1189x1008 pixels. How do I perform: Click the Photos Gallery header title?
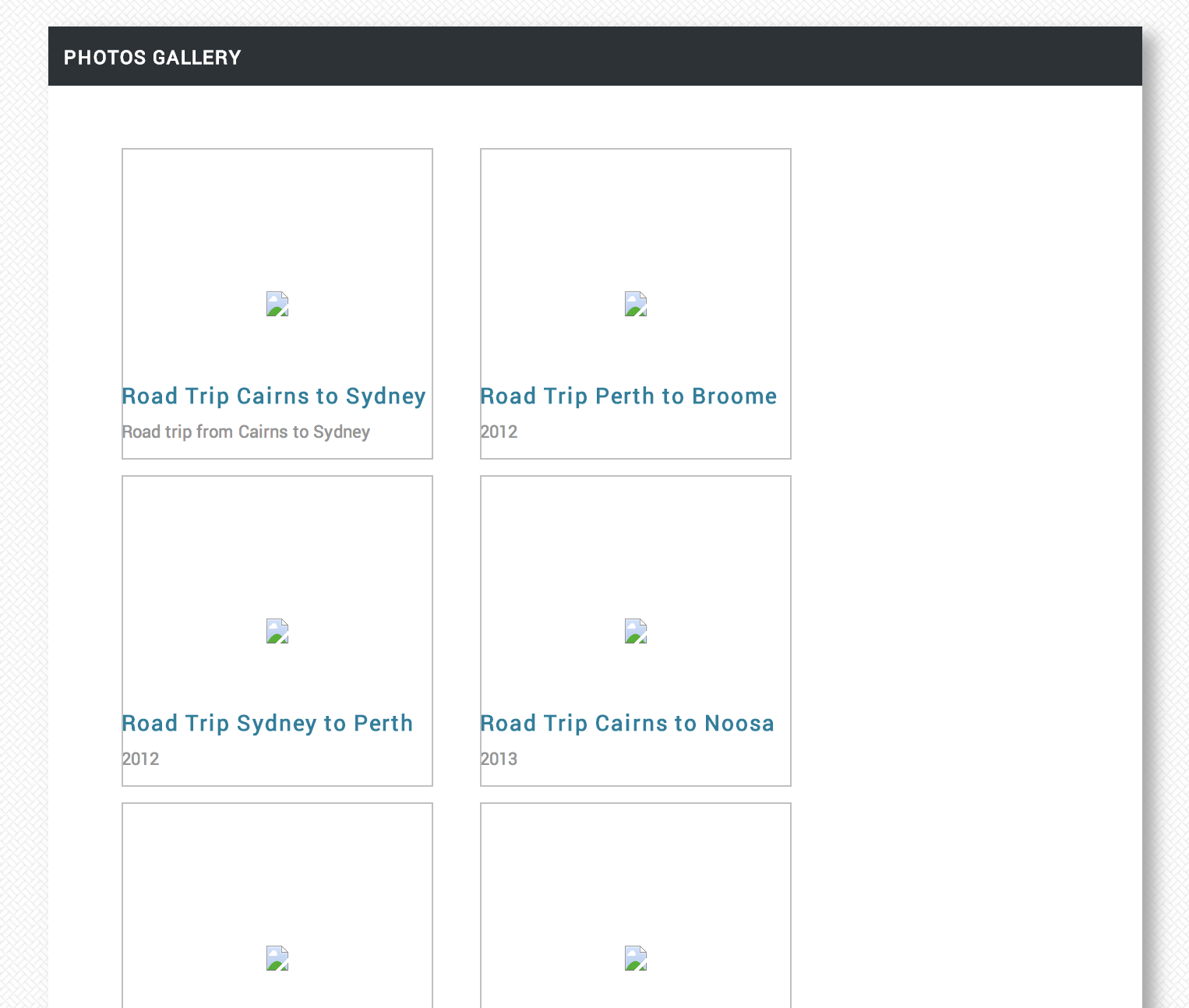(153, 58)
